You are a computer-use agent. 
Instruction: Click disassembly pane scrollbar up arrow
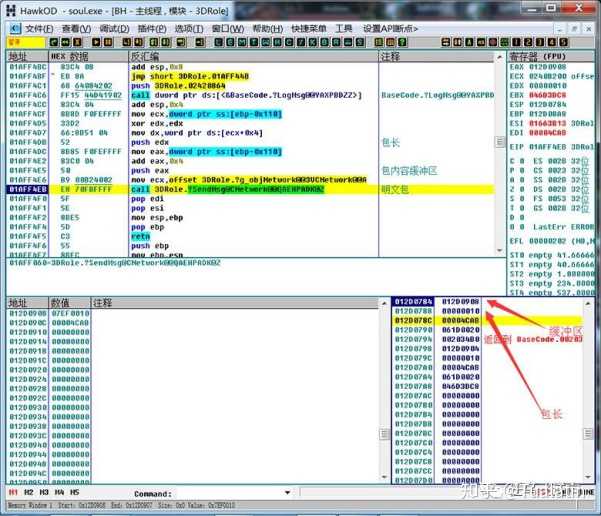tap(499, 57)
